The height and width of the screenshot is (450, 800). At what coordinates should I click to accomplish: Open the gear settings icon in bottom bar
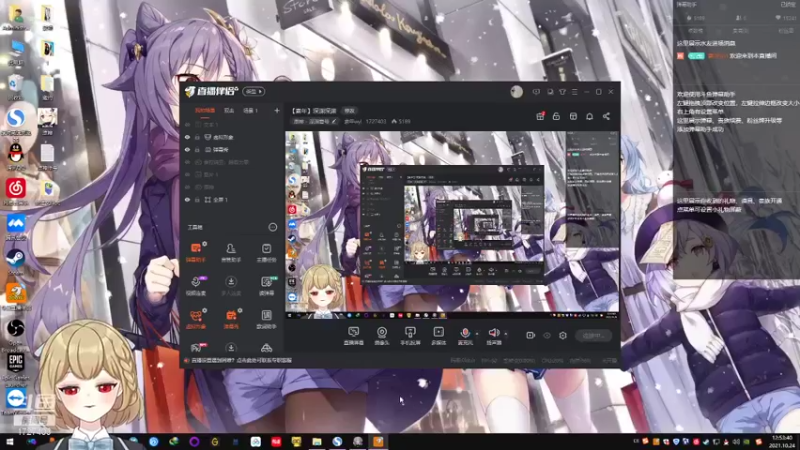(563, 335)
